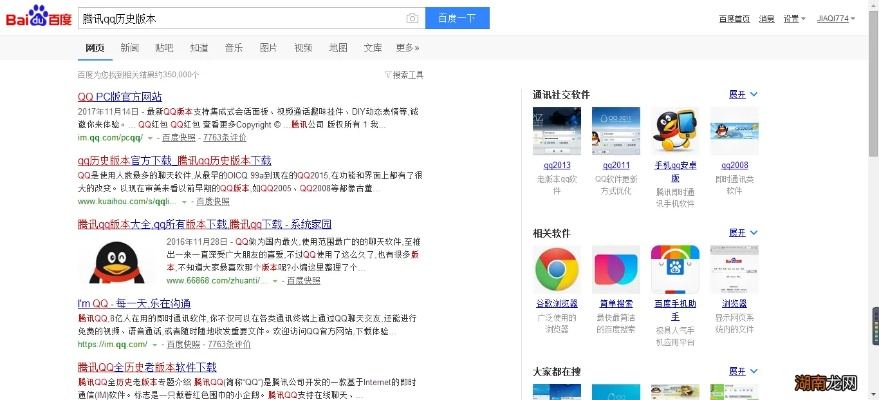The height and width of the screenshot is (400, 879).
Task: Click the camera image-search icon
Action: coord(412,18)
